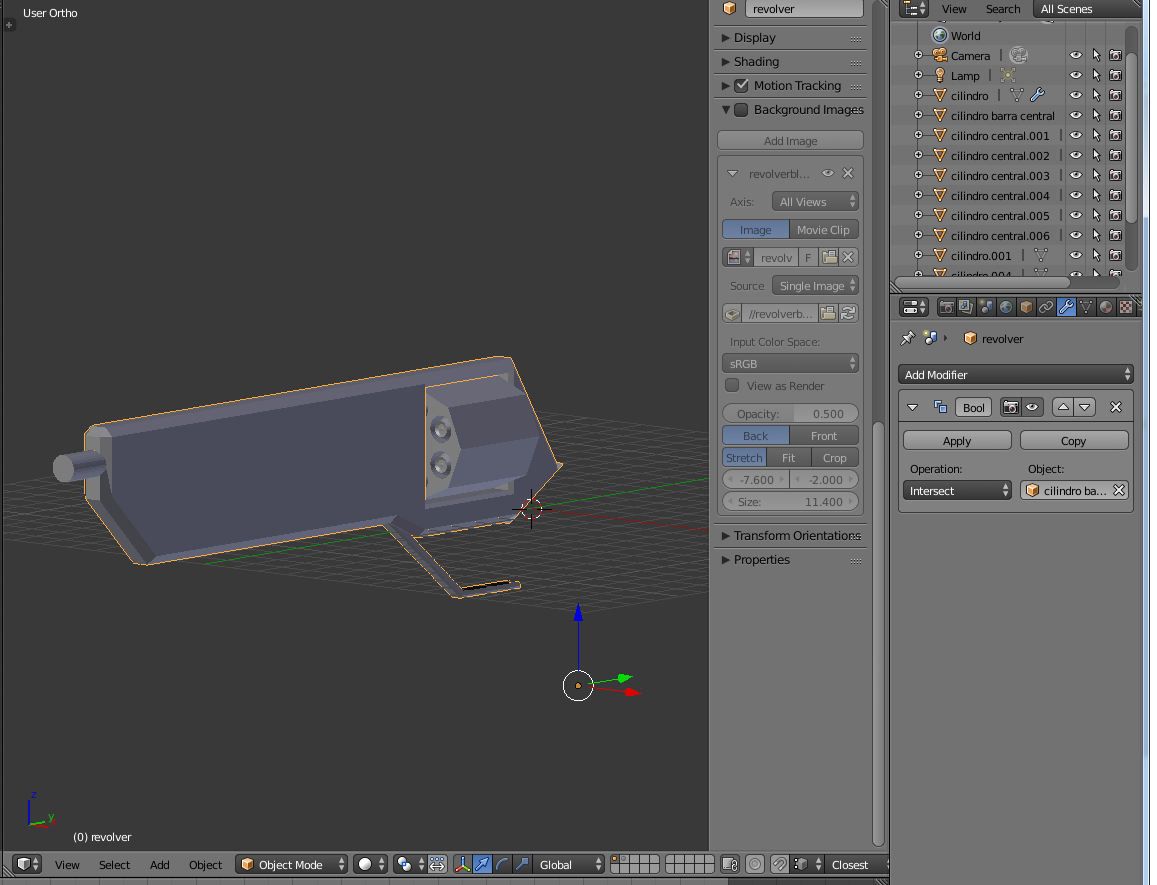The image size is (1157, 885).
Task: Hide the cilindro object via eye icon
Action: (1076, 95)
